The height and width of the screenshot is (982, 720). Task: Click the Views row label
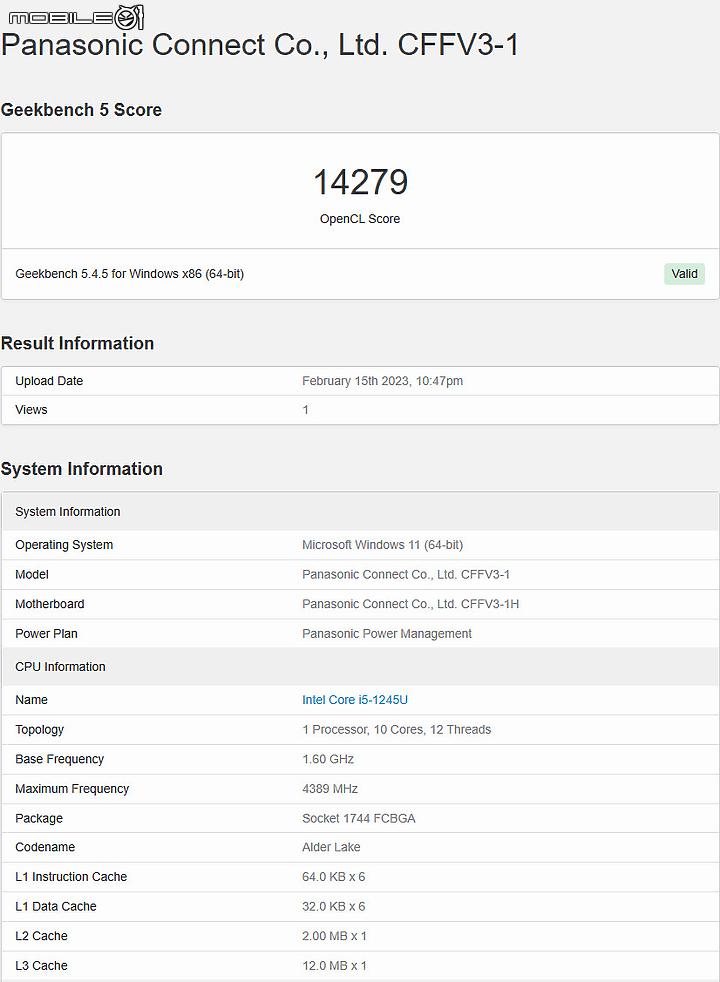pos(31,410)
